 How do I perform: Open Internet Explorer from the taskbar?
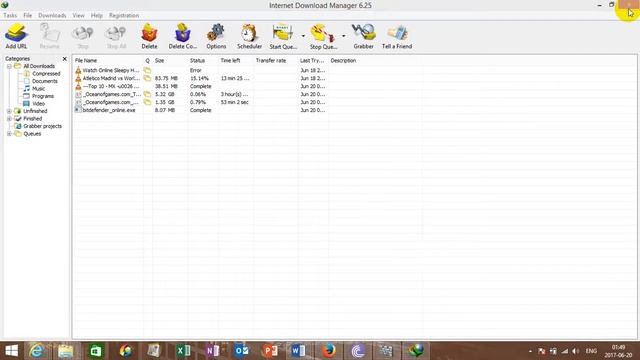tap(37, 351)
